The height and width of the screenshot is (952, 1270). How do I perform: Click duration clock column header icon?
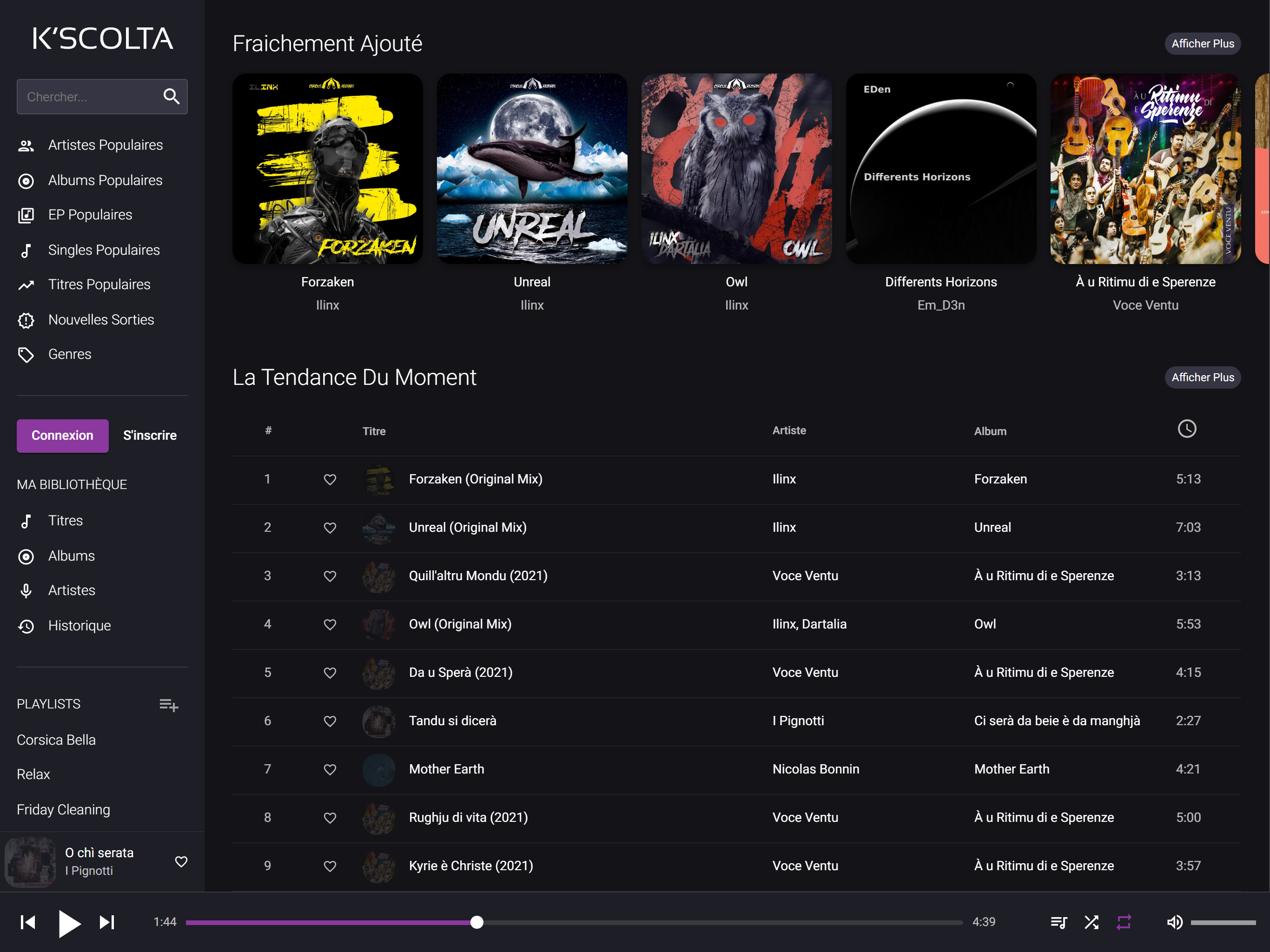point(1187,429)
